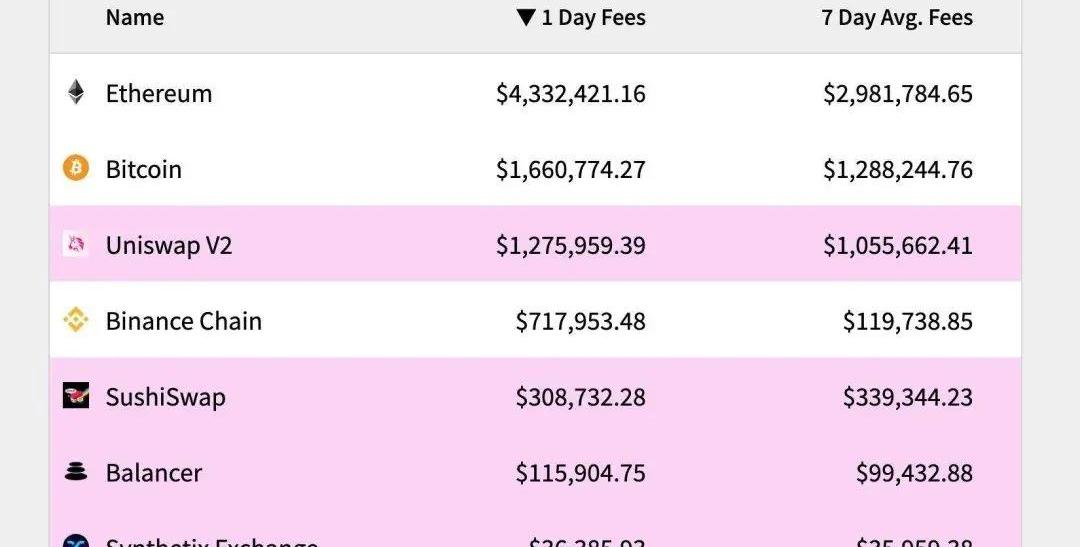The image size is (1080, 547).
Task: Open the Binance Chain name link
Action: 184,321
